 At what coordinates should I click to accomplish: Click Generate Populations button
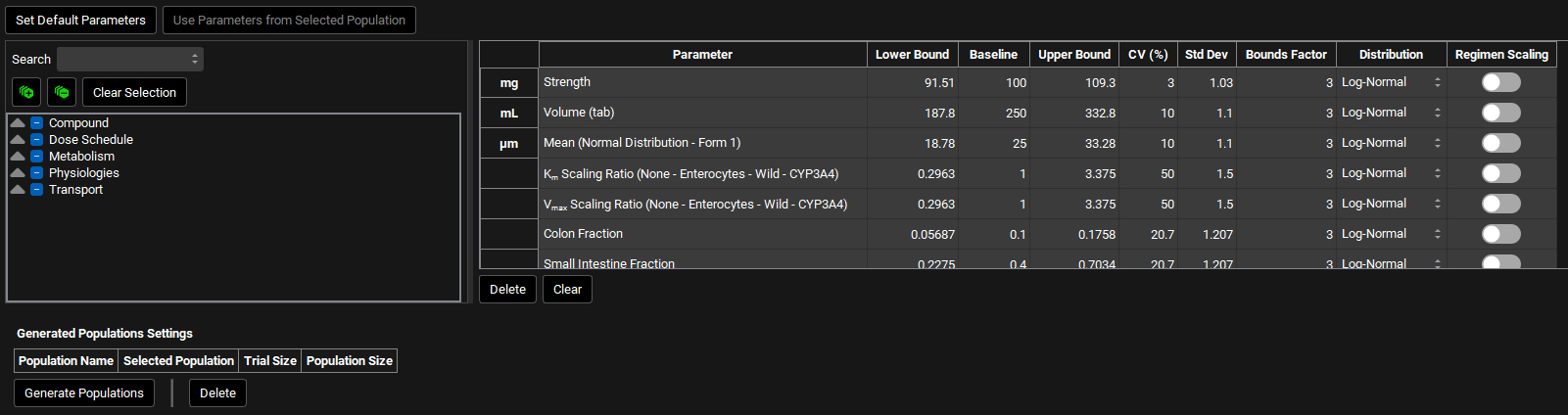point(84,393)
